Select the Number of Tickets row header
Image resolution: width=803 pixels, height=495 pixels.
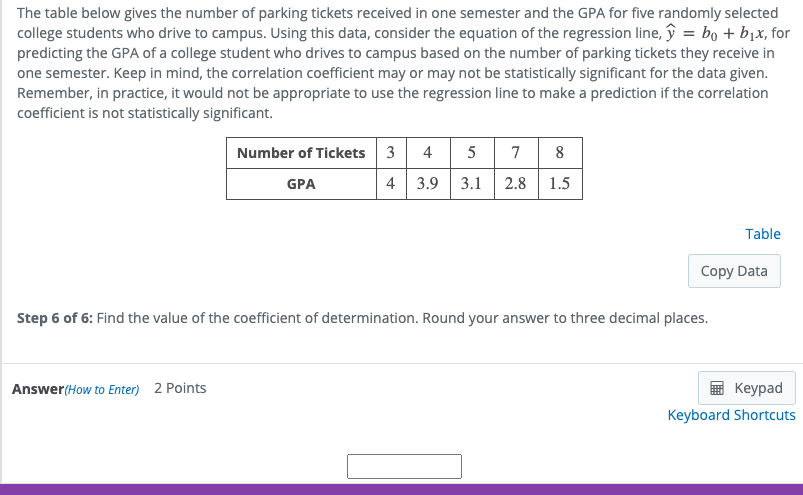(301, 153)
